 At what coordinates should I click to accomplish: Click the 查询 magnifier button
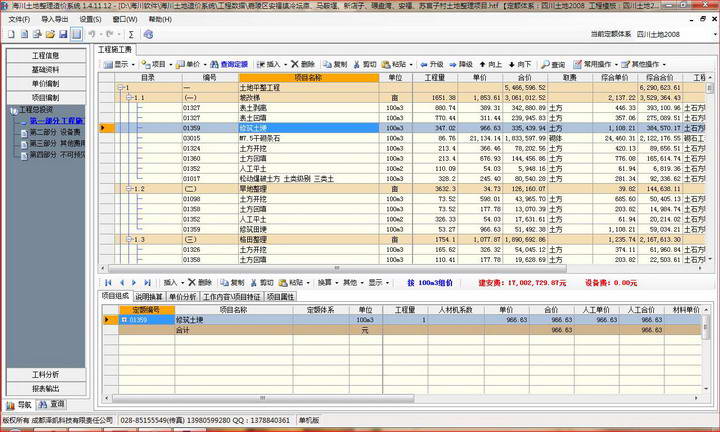pyautogui.click(x=553, y=64)
